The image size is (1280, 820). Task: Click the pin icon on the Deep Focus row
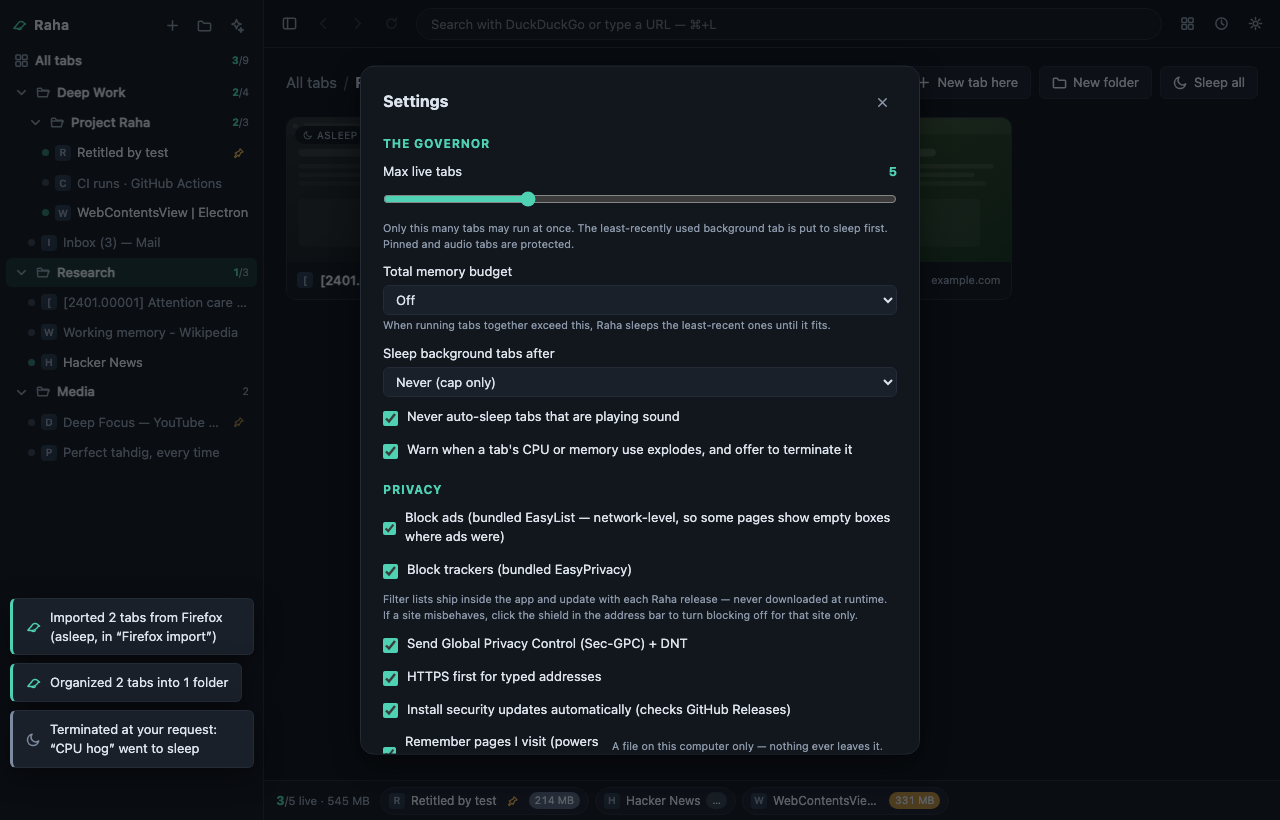pyautogui.click(x=238, y=423)
